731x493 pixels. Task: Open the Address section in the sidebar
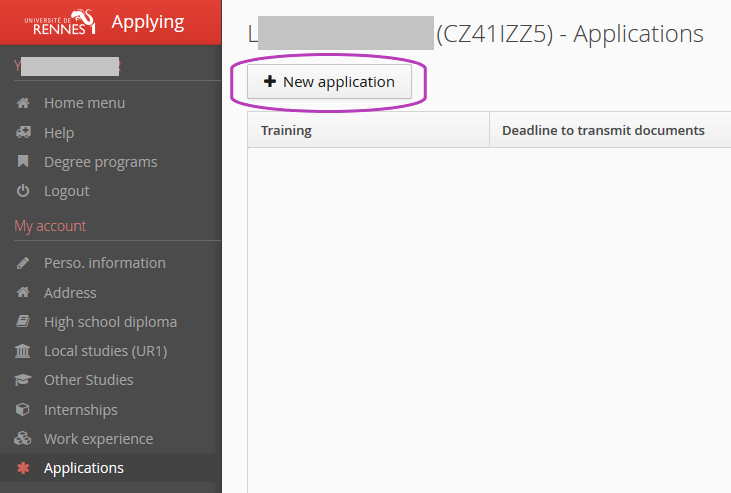[x=70, y=293]
